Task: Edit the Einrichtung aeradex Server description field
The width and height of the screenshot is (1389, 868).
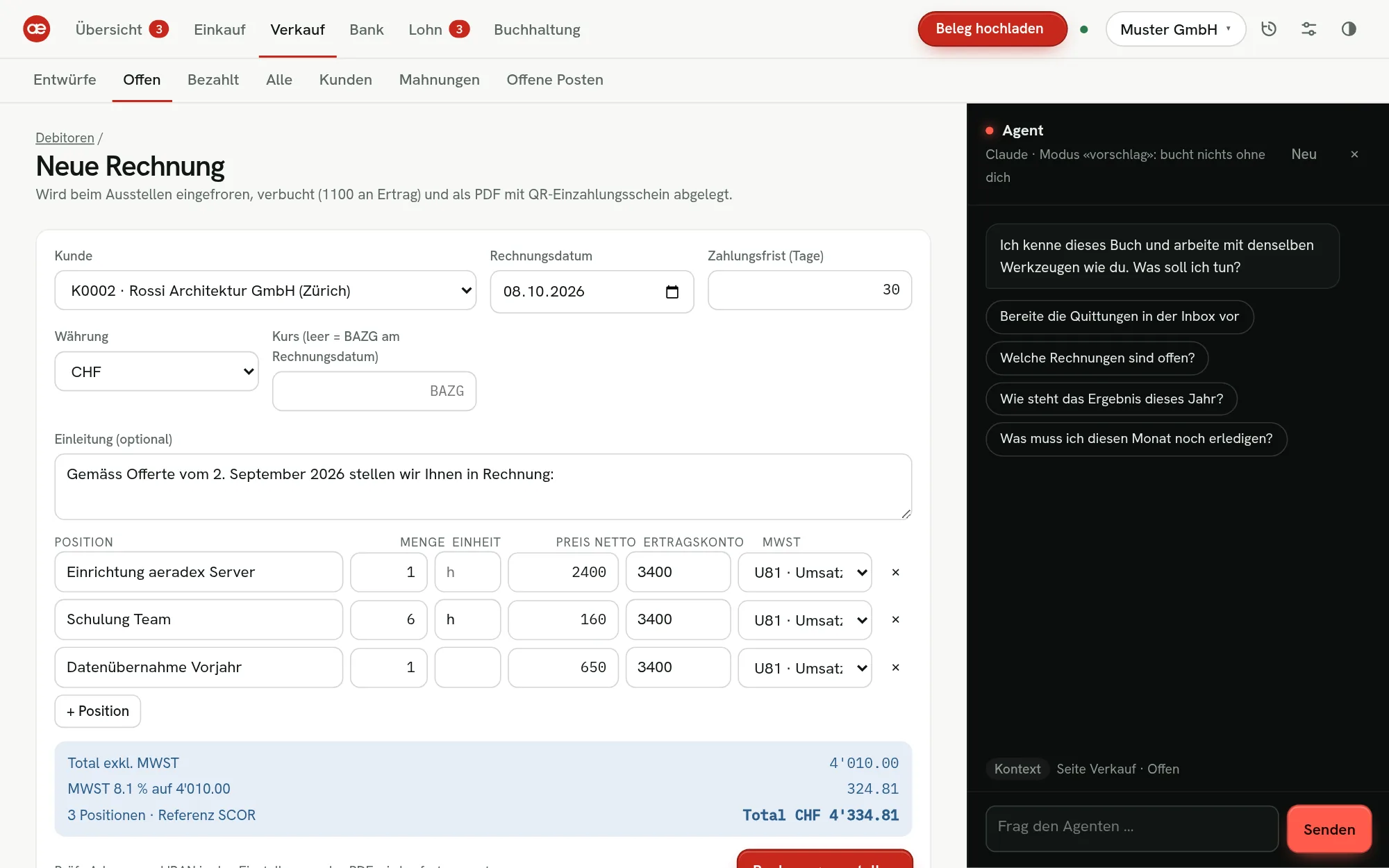Action: coord(199,572)
